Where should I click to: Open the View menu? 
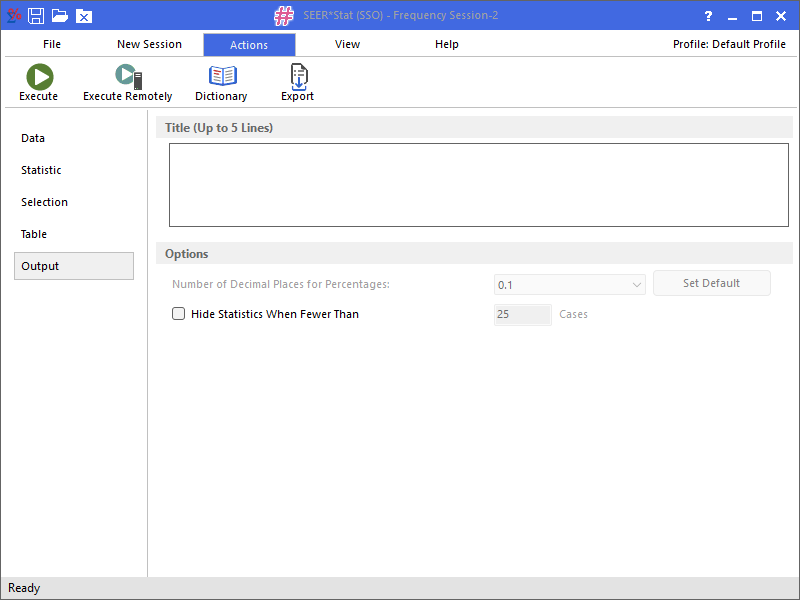[x=347, y=44]
